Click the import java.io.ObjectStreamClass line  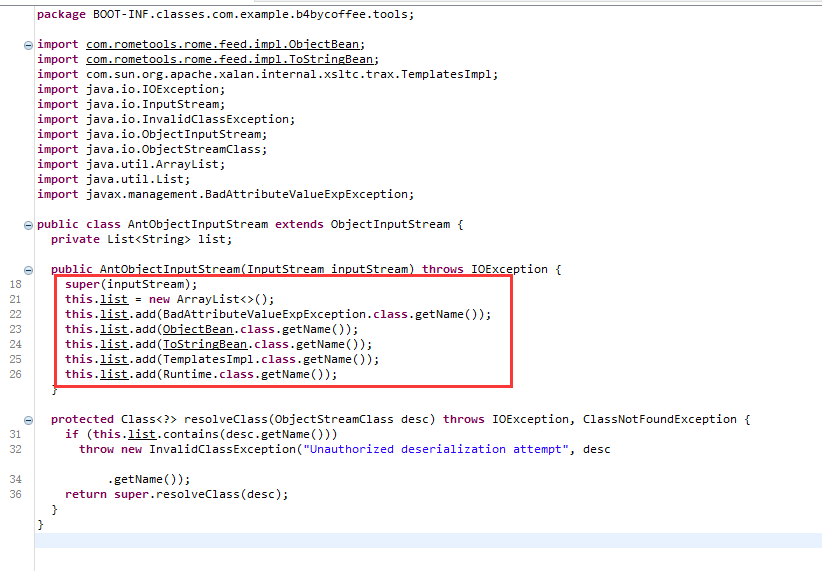tap(152, 149)
